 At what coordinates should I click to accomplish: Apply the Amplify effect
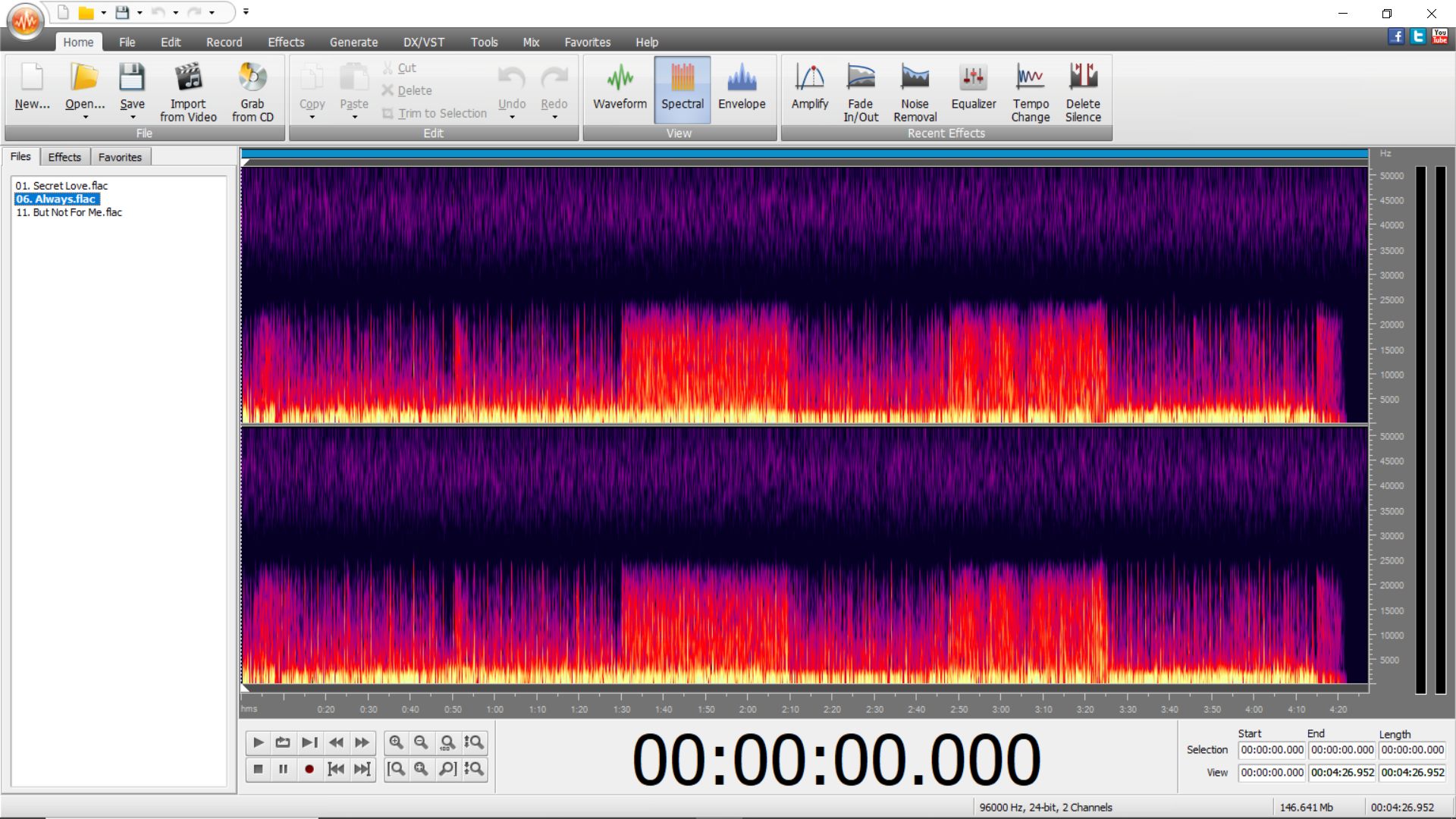pos(809,89)
